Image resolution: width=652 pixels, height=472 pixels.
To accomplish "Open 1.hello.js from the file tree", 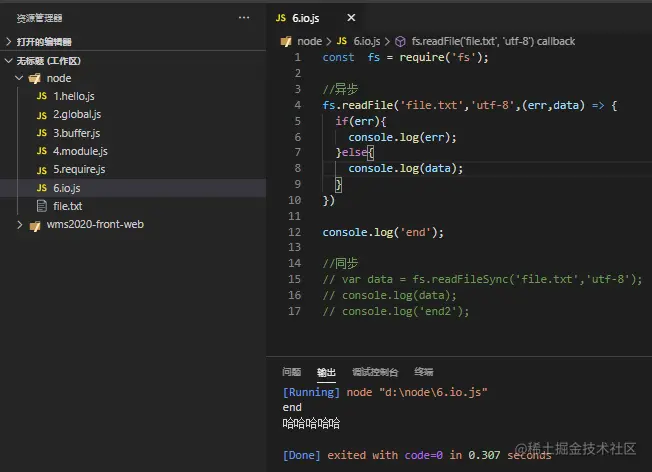I will 74,96.
